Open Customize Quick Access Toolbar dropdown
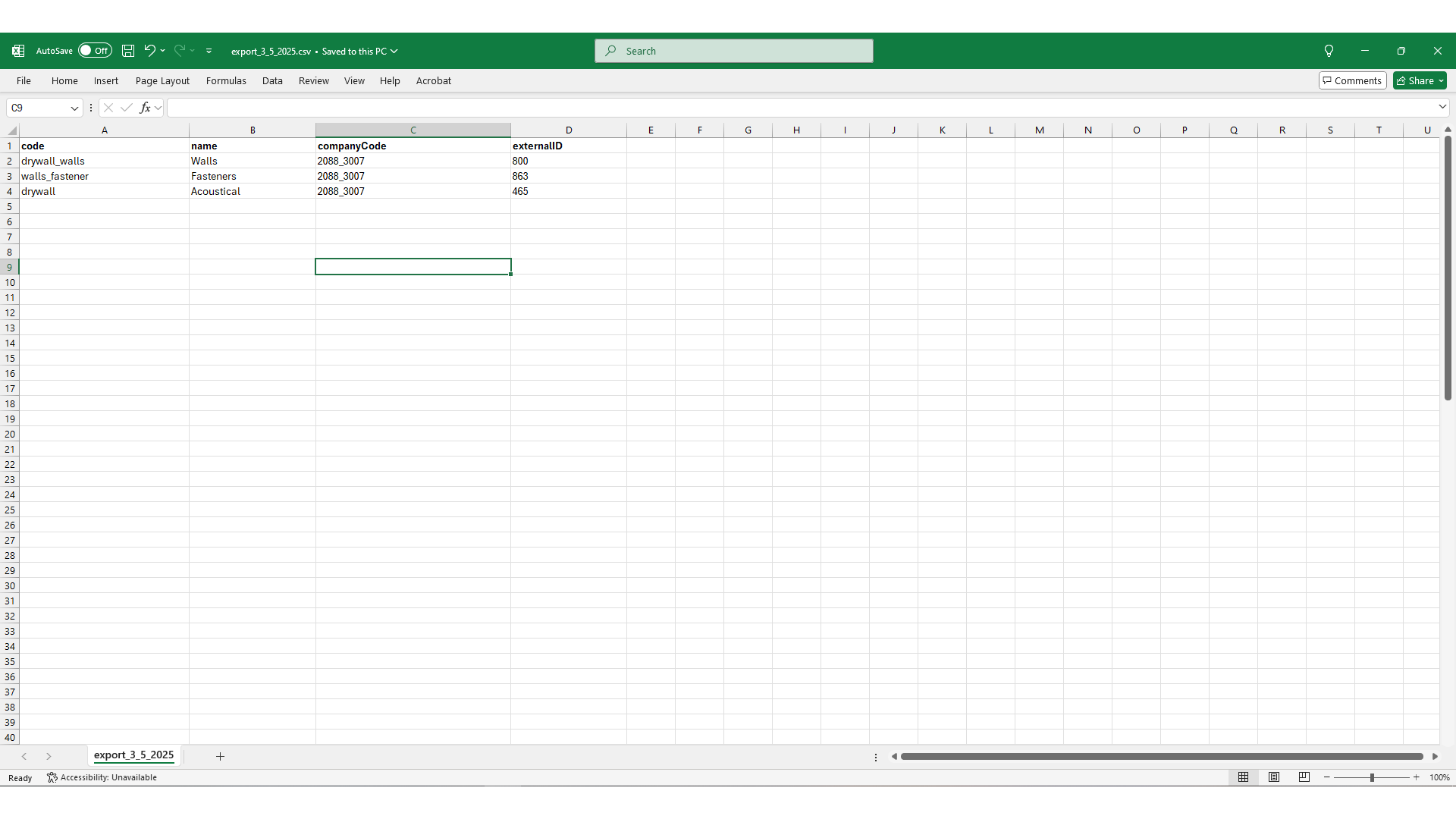Viewport: 1456px width, 819px height. click(209, 51)
